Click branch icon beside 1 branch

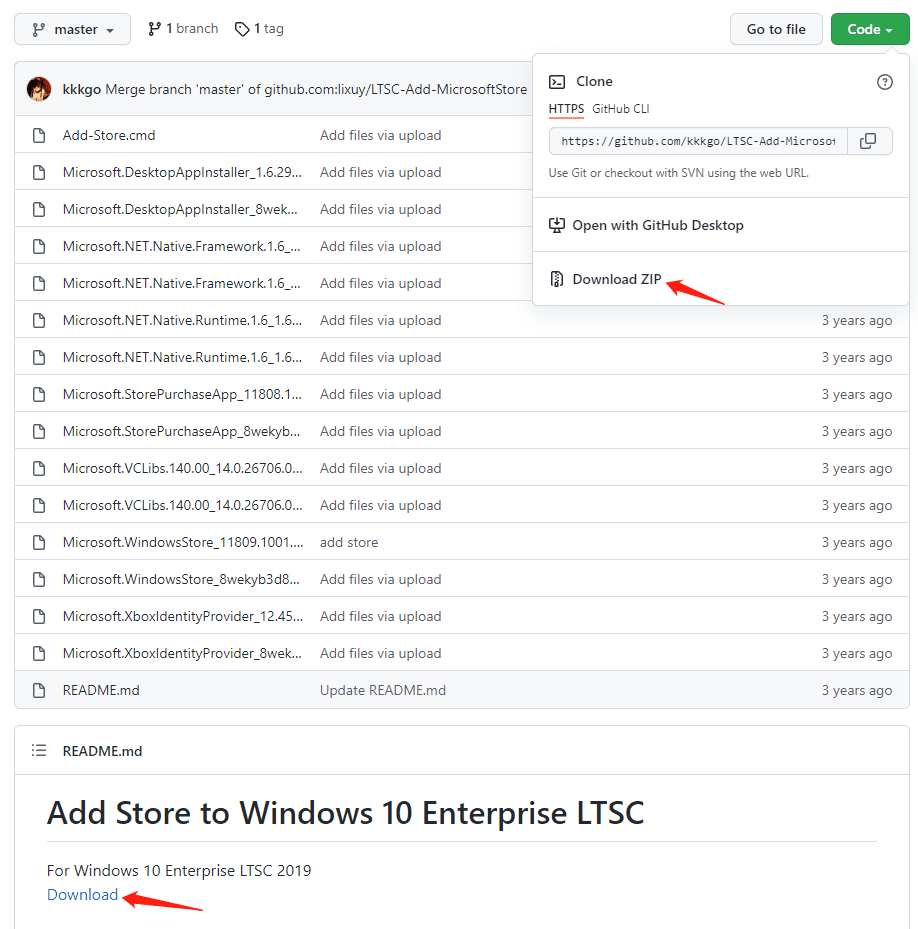(x=155, y=29)
